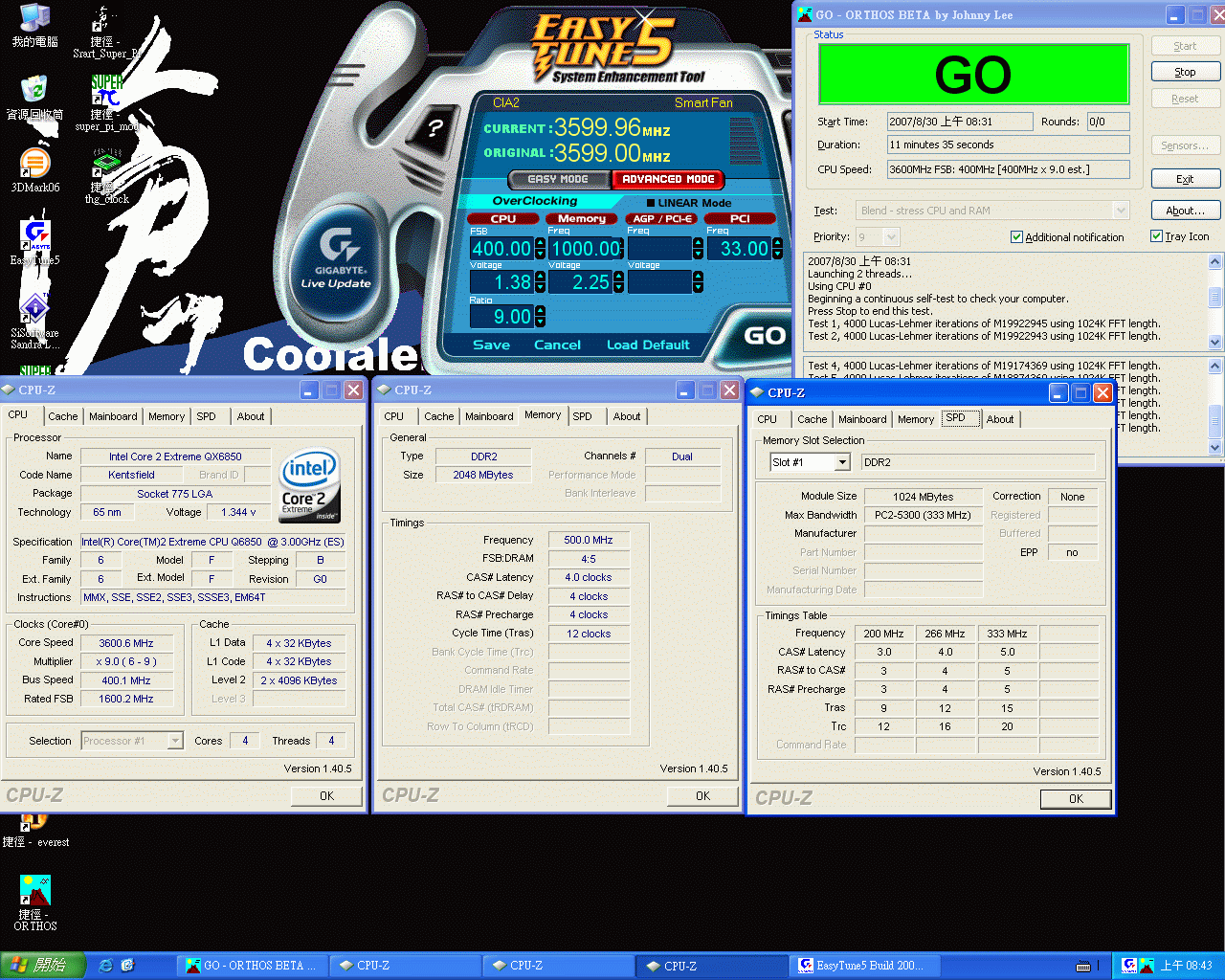Select the OverClocking tab in EasyTune5
This screenshot has width=1225, height=980.
[535, 201]
